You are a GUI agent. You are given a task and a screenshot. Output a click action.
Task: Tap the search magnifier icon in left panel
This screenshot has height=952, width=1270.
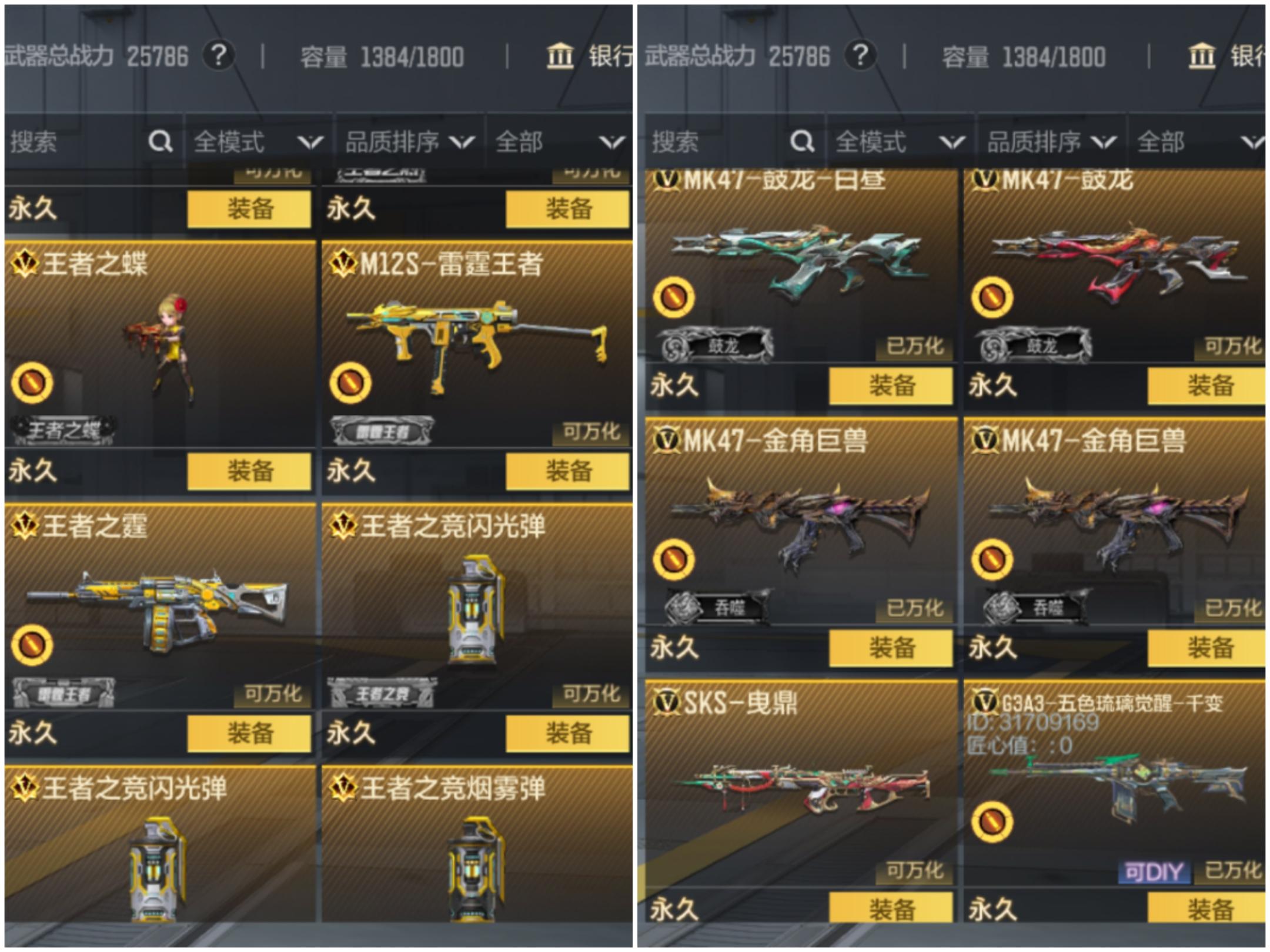click(160, 142)
